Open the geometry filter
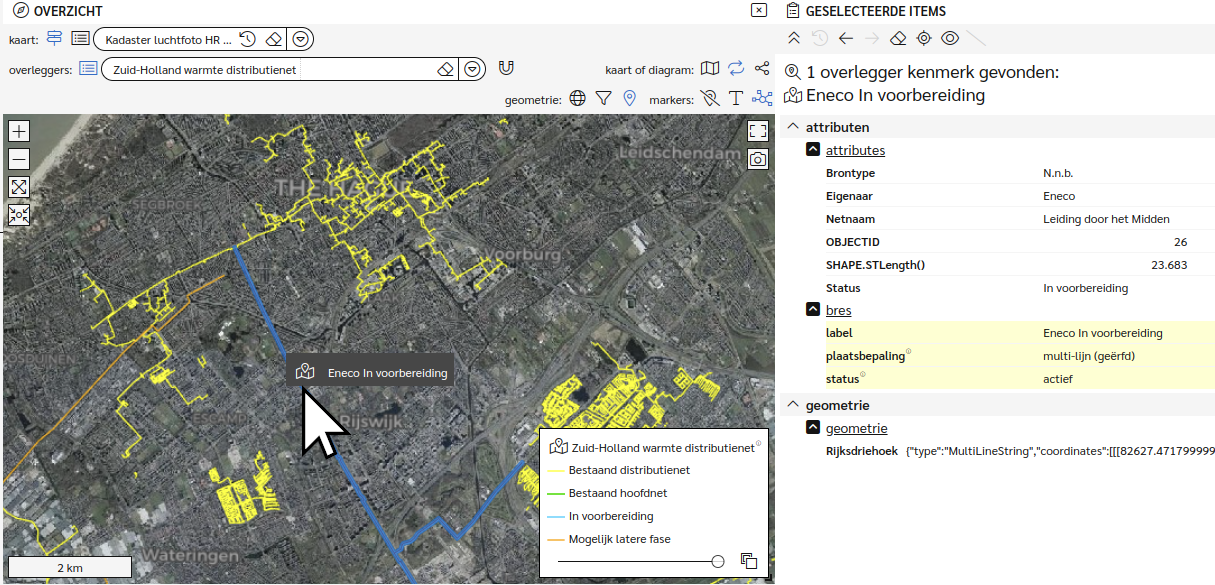Screen dimensions: 1215x585 (603, 98)
